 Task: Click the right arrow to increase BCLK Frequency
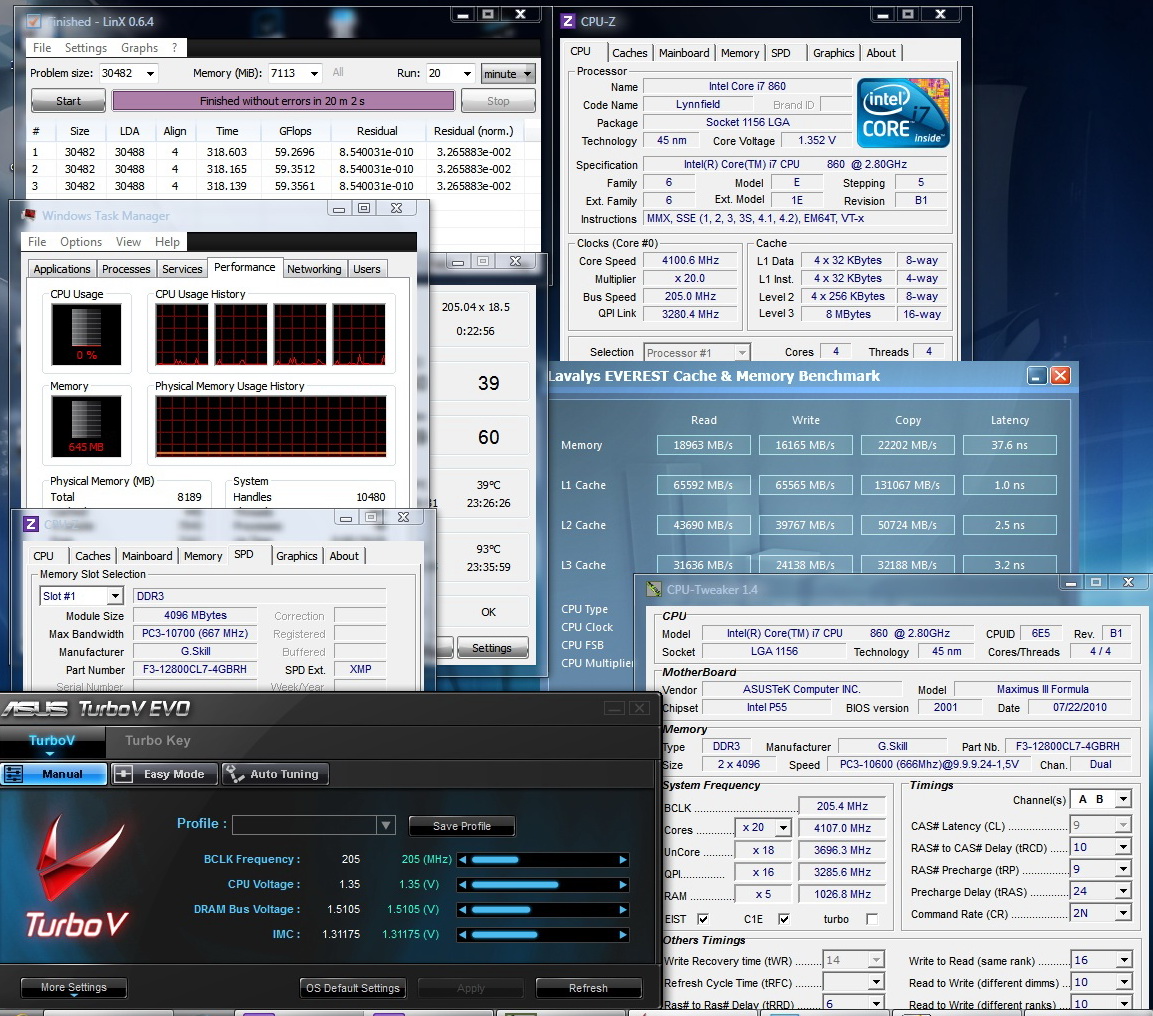point(624,859)
